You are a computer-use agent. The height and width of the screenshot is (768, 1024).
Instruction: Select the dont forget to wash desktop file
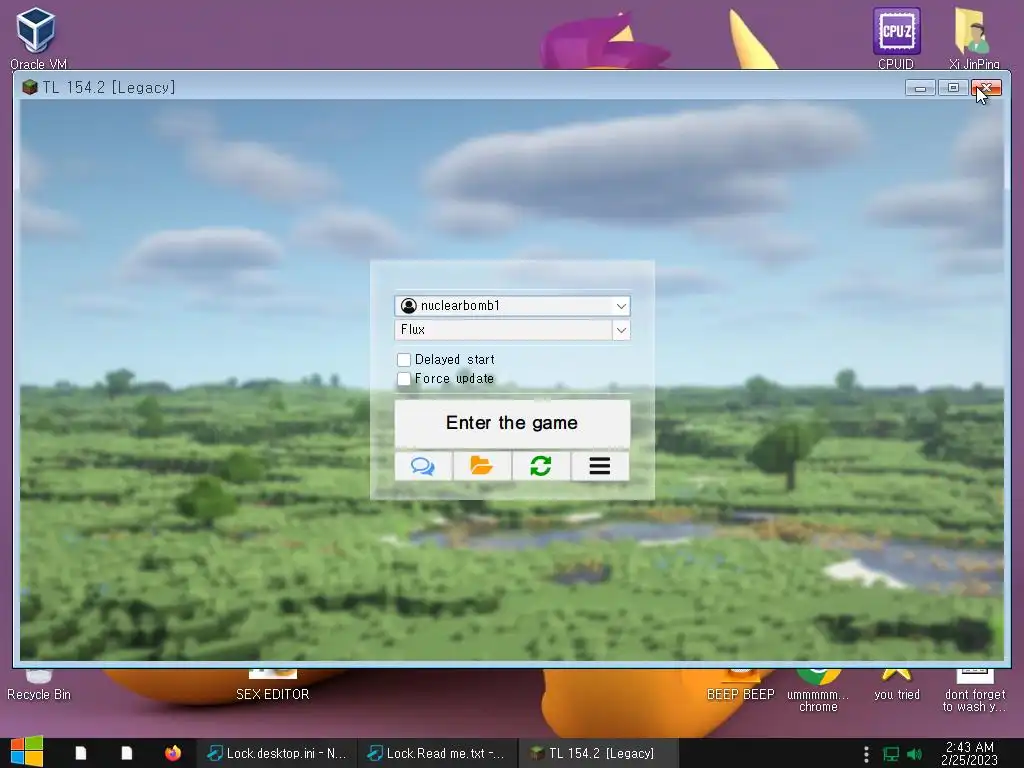pyautogui.click(x=974, y=691)
